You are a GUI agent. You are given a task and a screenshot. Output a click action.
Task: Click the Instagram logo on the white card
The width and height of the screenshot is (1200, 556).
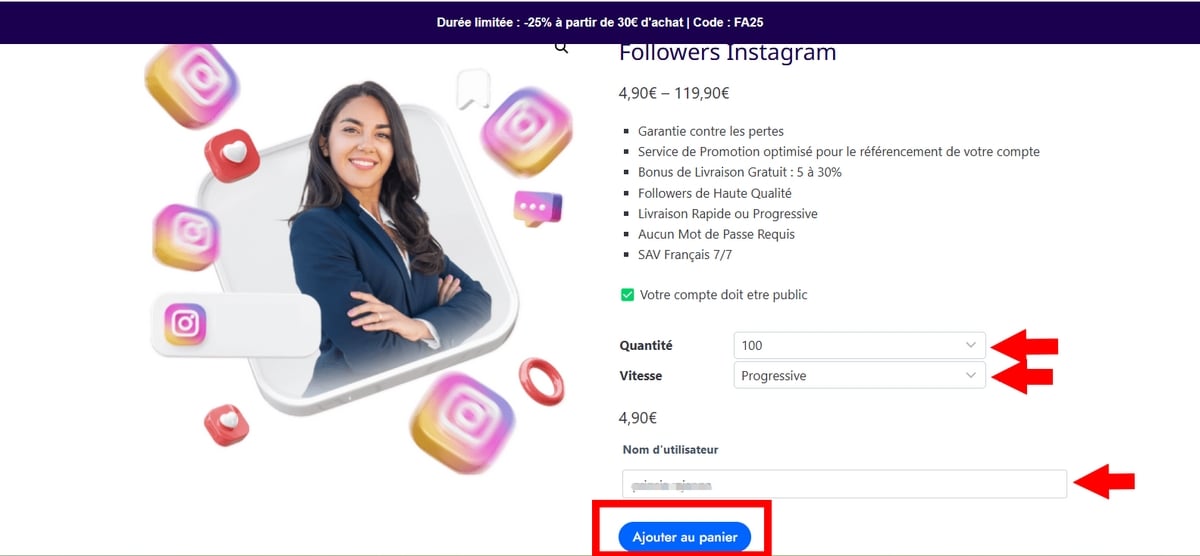(x=185, y=324)
